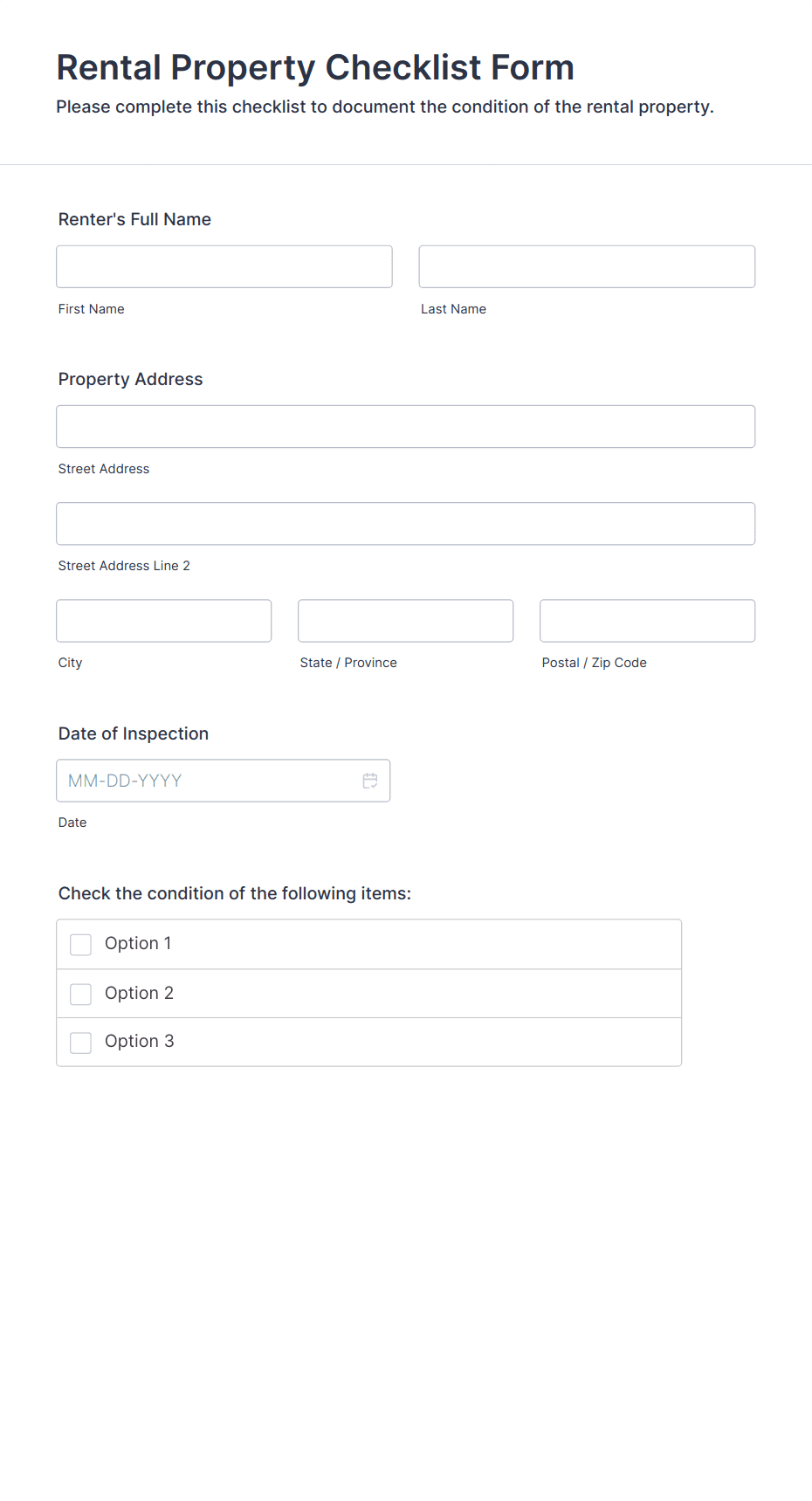
Task: Click the City input field
Action: coord(163,620)
